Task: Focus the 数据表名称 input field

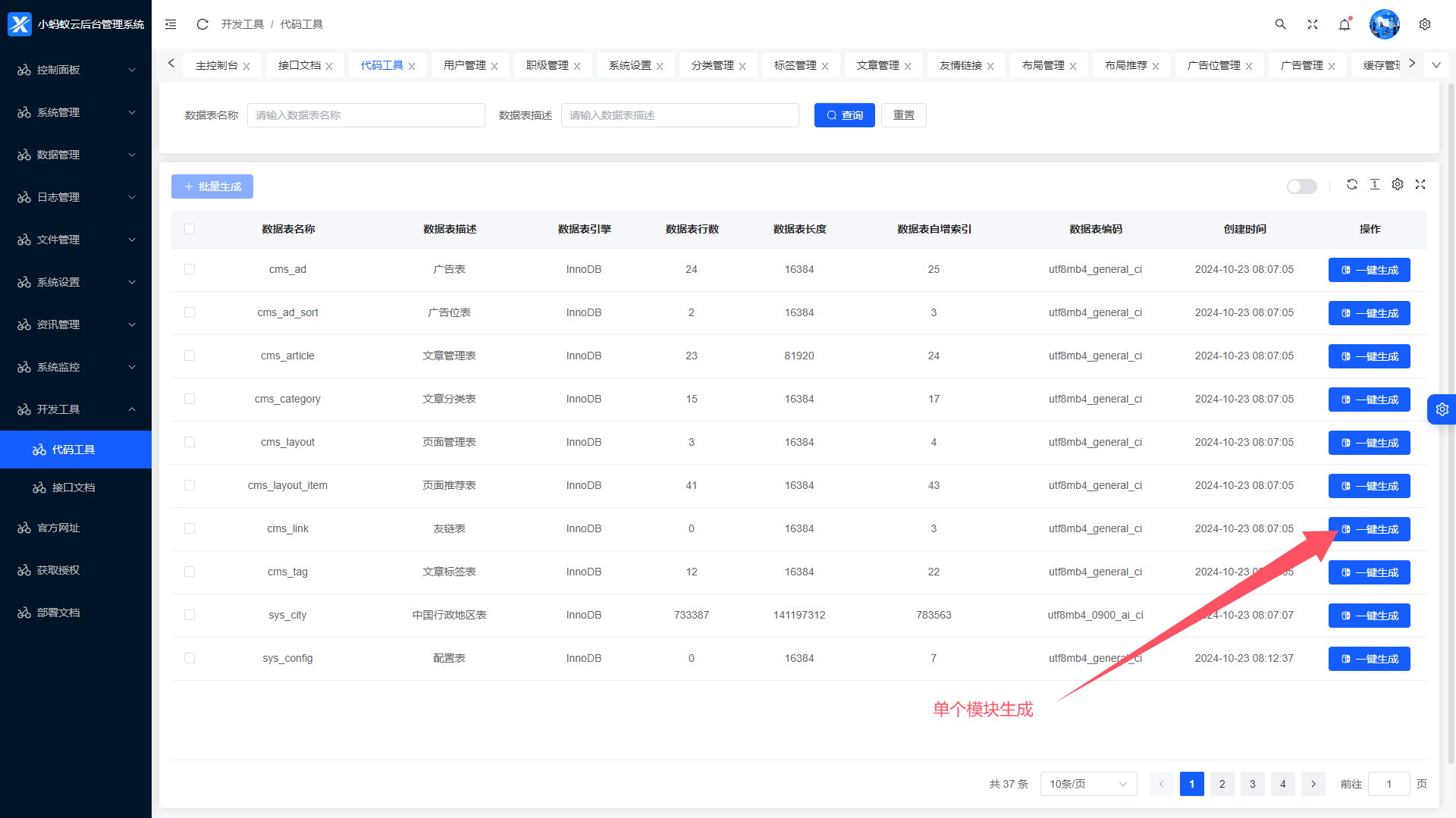Action: (x=366, y=115)
